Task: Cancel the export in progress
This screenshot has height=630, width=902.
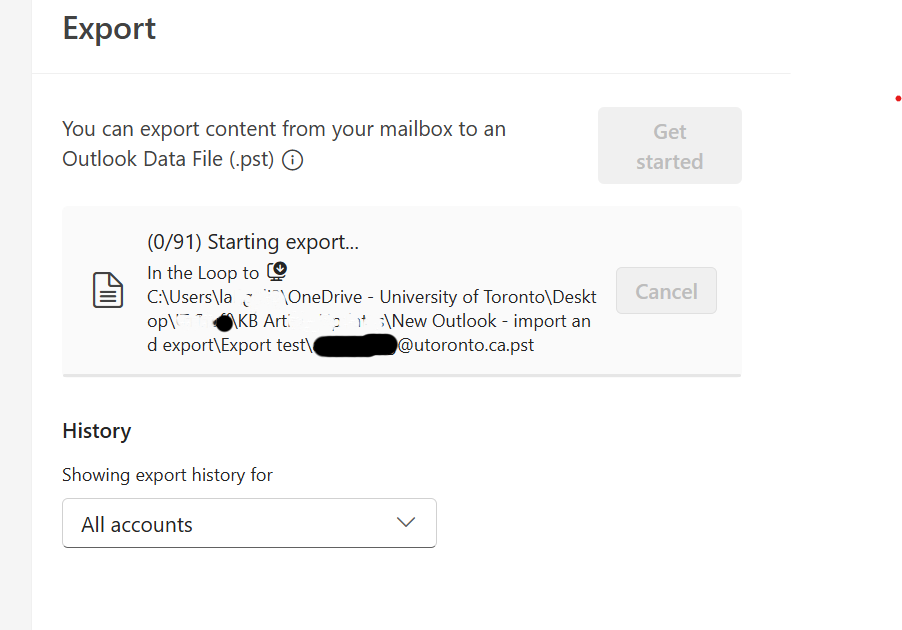Action: click(666, 291)
